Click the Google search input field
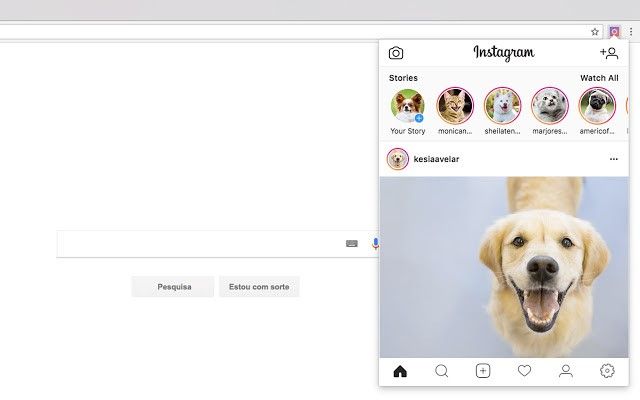Viewport: 640px width, 400px height. click(200, 244)
